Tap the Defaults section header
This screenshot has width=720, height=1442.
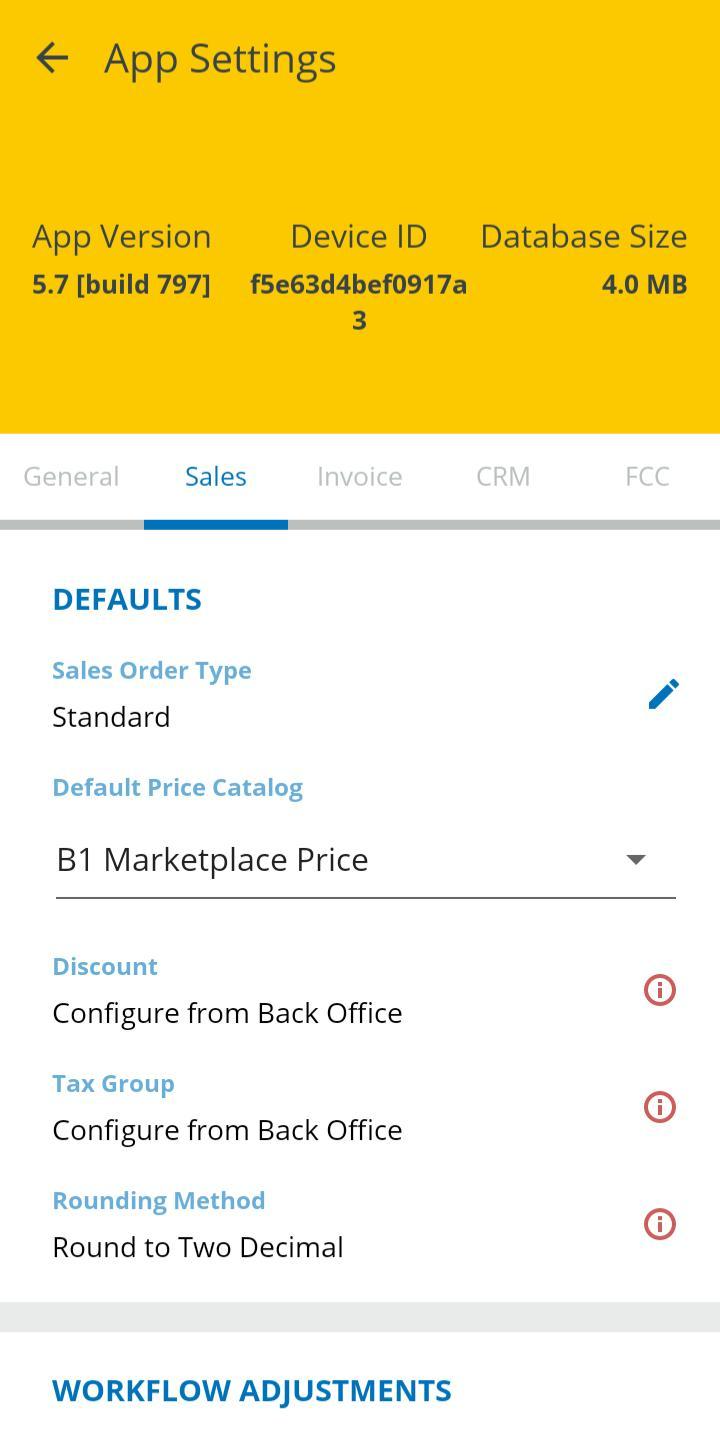(127, 599)
